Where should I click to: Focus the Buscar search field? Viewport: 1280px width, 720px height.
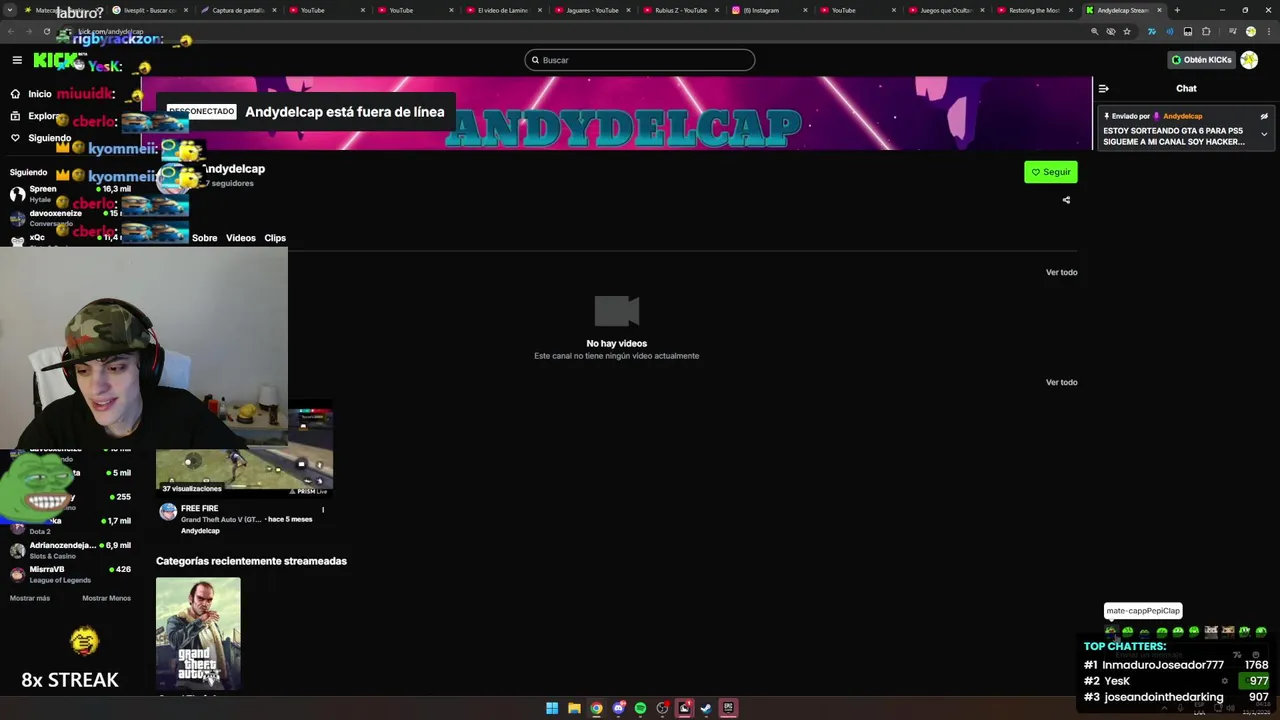coord(640,60)
